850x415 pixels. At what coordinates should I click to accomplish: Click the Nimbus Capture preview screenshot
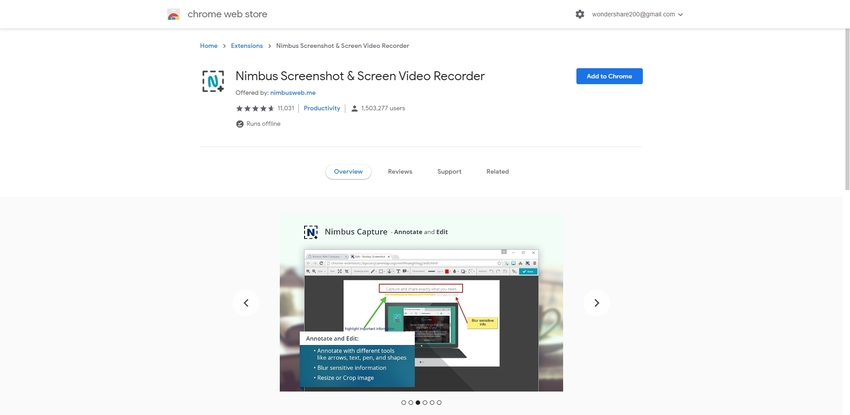[x=421, y=303]
